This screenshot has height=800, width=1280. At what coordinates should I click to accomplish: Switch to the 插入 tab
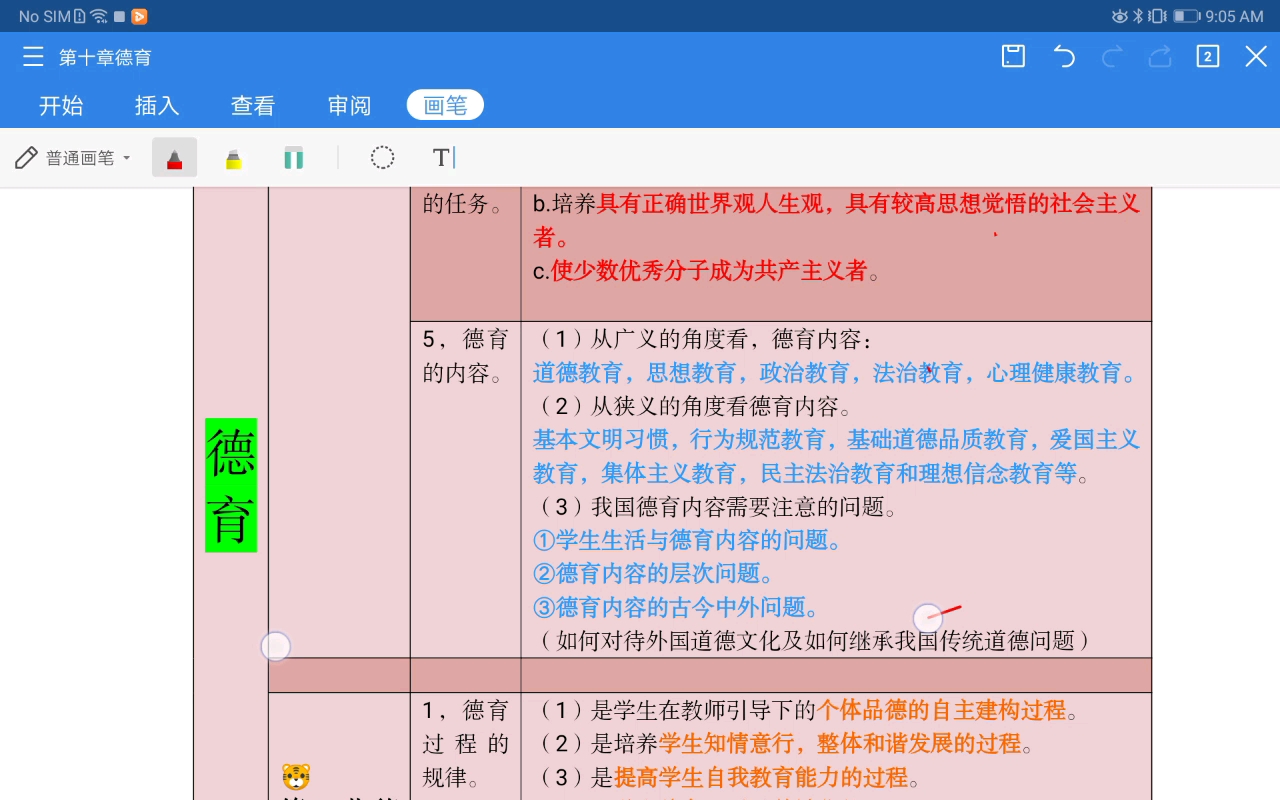tap(157, 105)
